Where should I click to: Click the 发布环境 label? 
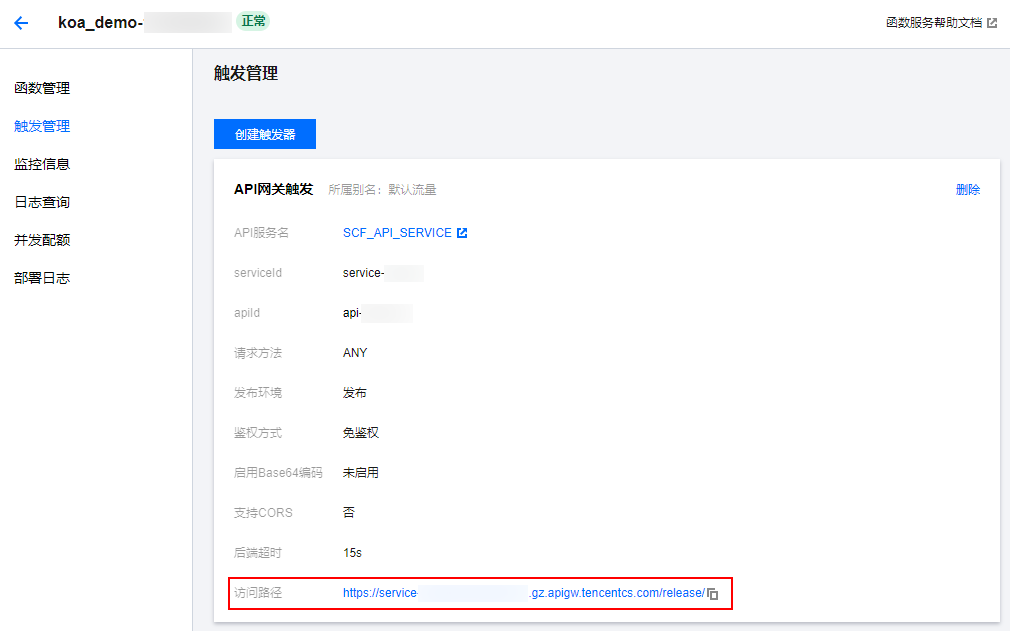coord(258,393)
